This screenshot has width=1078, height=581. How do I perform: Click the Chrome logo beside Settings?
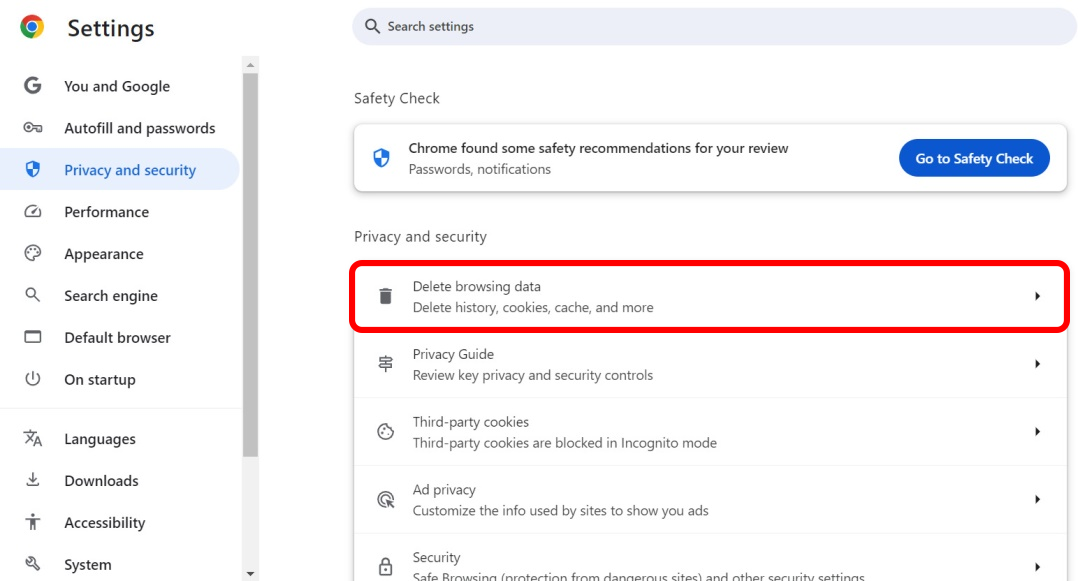point(32,27)
